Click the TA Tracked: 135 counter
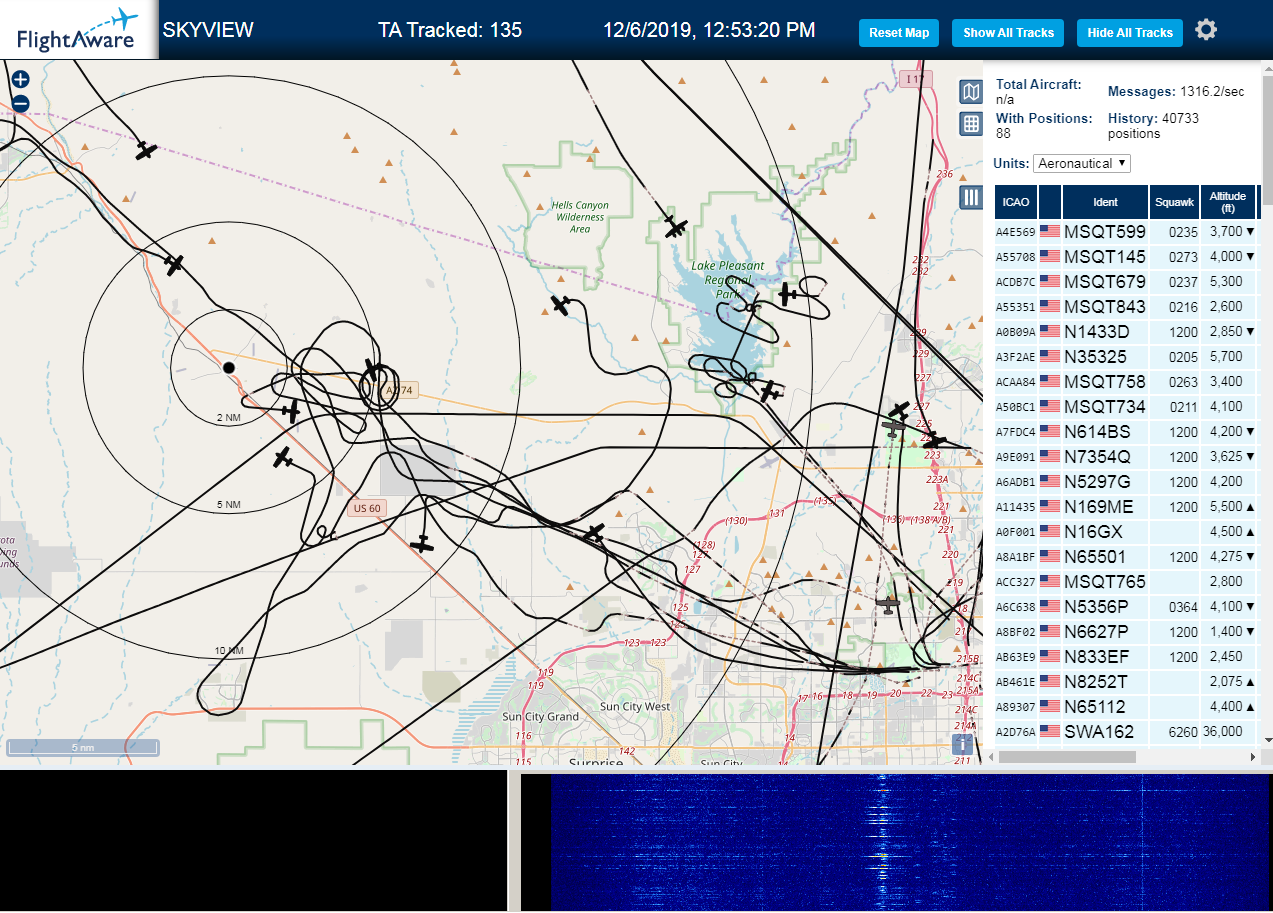The width and height of the screenshot is (1273, 913). click(450, 30)
